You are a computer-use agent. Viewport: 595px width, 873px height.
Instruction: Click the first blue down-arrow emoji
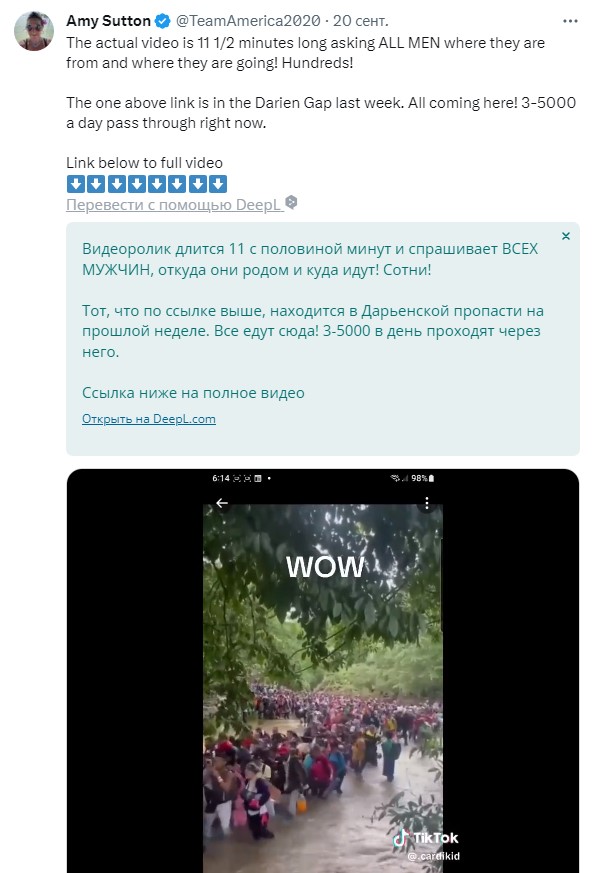click(x=76, y=184)
